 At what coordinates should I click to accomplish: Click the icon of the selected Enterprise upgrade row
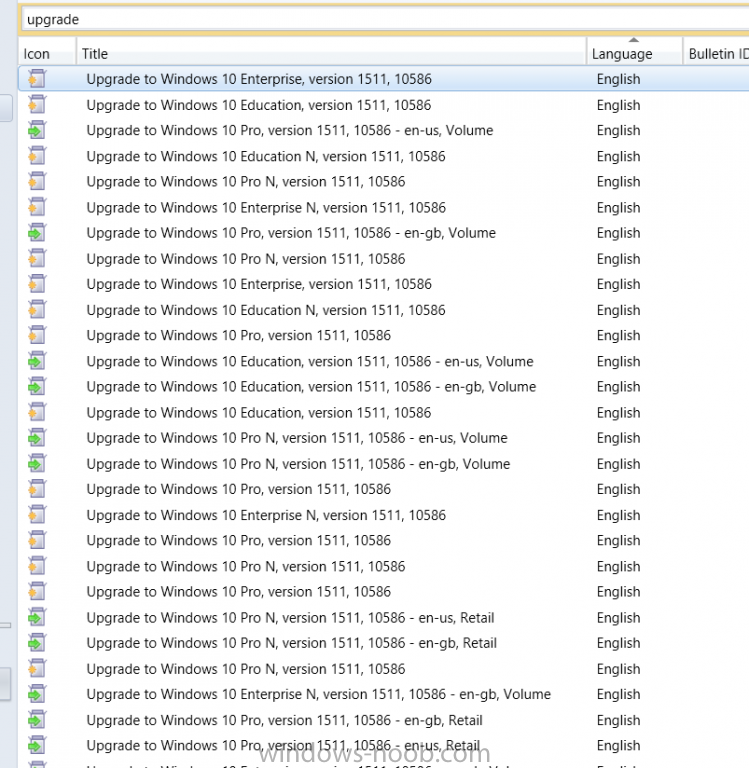click(x=37, y=79)
